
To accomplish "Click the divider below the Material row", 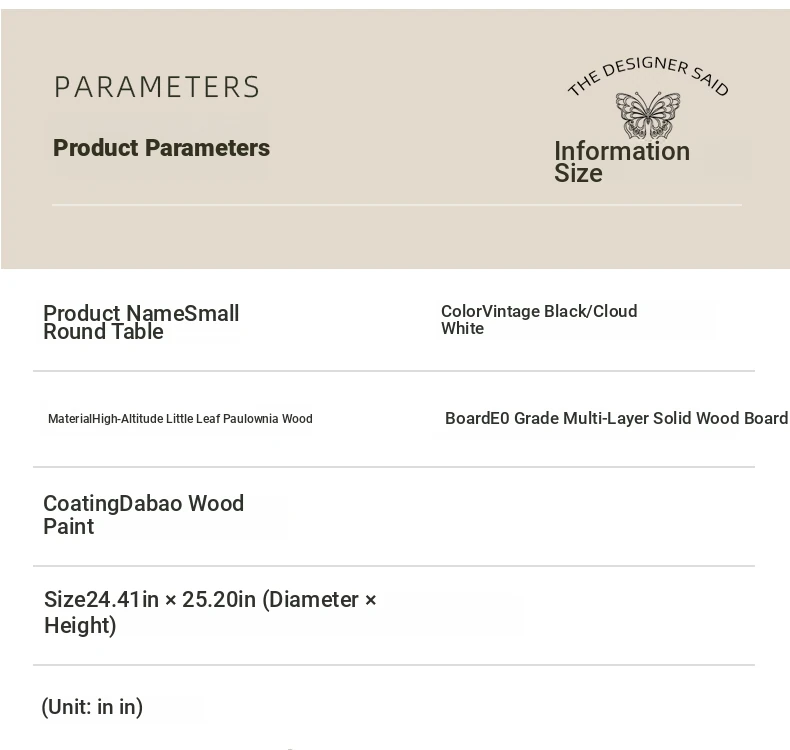I will tap(394, 467).
